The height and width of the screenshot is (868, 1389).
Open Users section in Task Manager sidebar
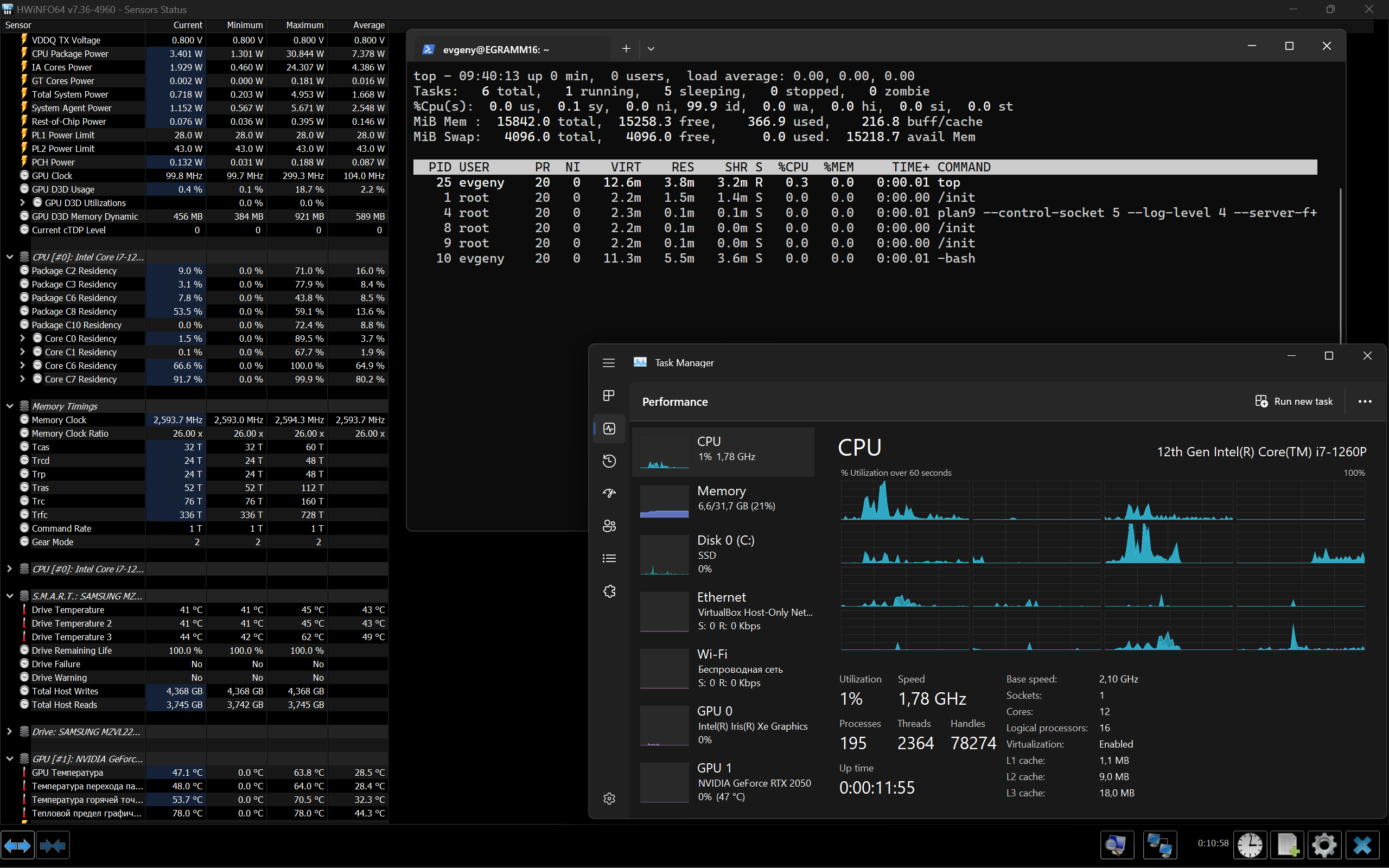click(608, 525)
